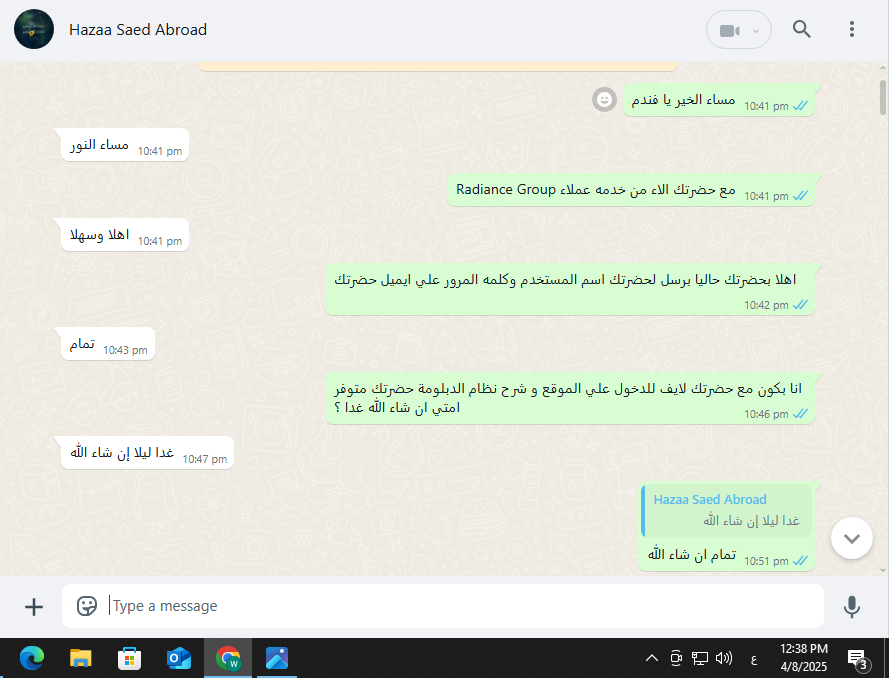The height and width of the screenshot is (678, 889).
Task: Open Microsoft Edge from the taskbar
Action: point(32,658)
